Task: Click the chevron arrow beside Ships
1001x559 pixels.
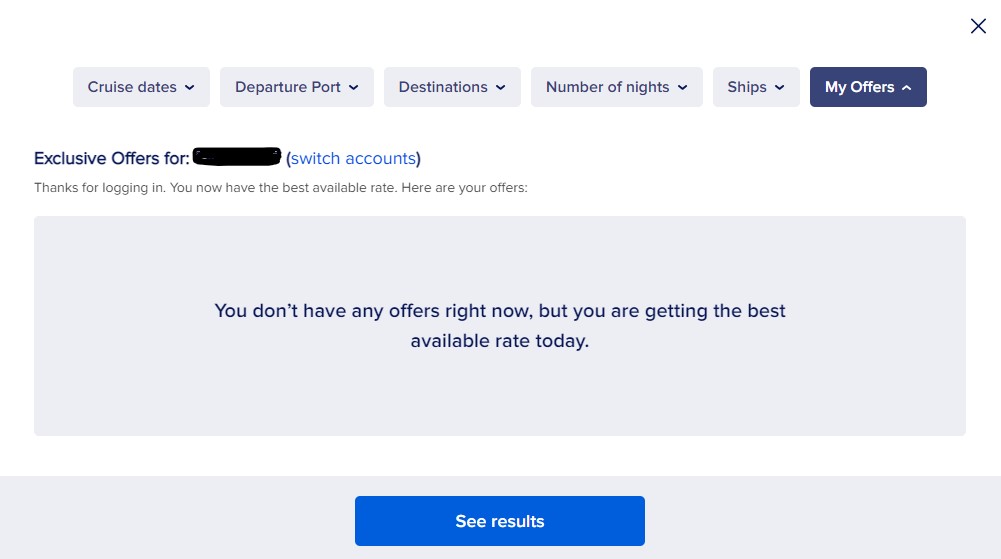Action: point(779,87)
